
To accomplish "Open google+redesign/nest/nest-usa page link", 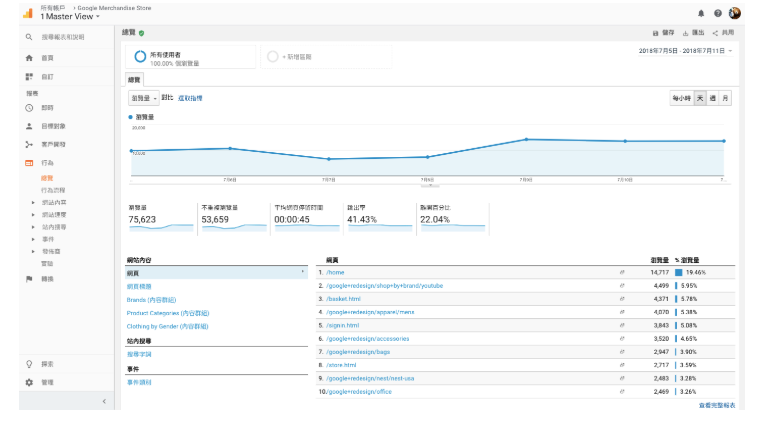I will [370, 378].
